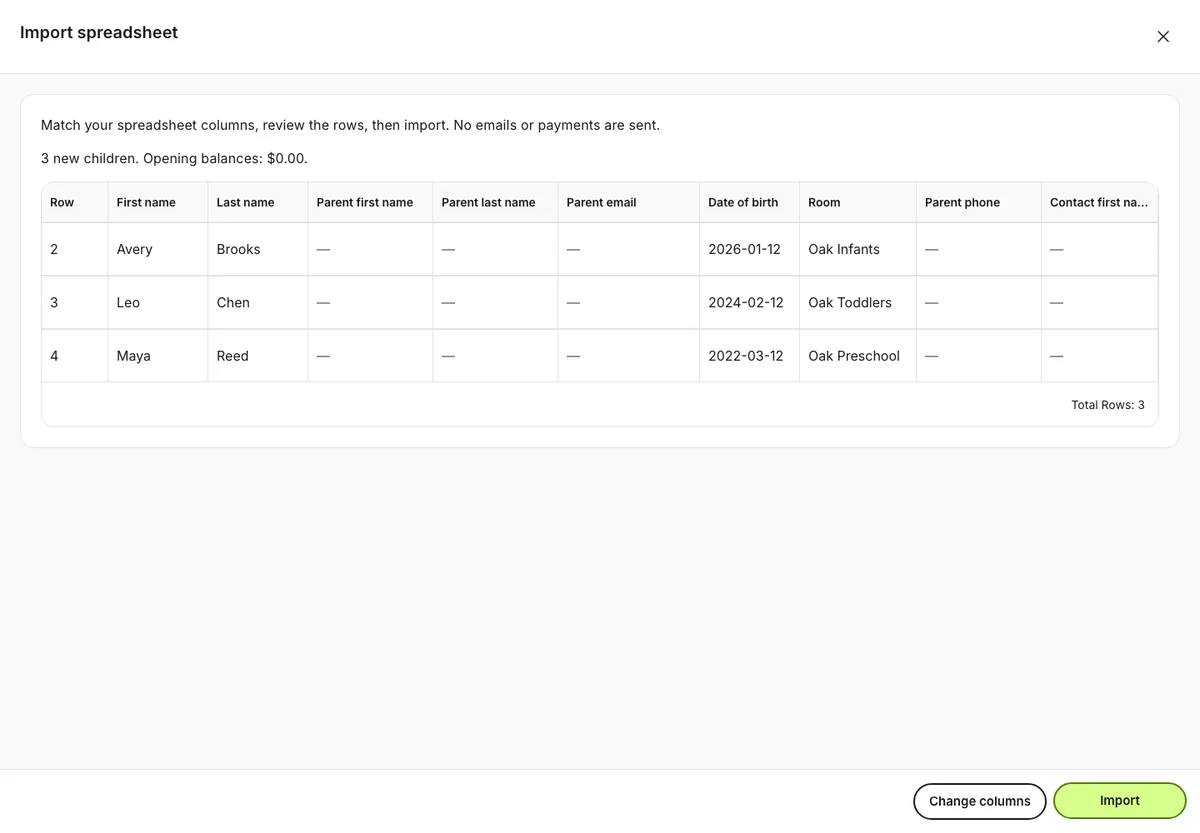Click the Parent email column header
The height and width of the screenshot is (833, 1200).
(629, 202)
